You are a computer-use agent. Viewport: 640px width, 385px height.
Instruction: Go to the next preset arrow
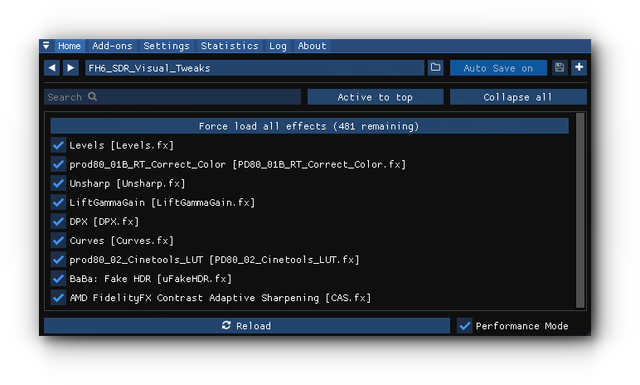71,68
